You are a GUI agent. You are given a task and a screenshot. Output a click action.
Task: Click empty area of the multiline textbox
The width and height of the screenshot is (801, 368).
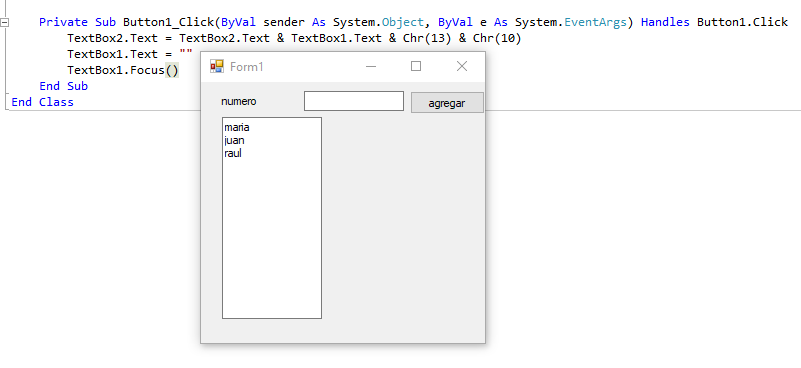point(272,240)
